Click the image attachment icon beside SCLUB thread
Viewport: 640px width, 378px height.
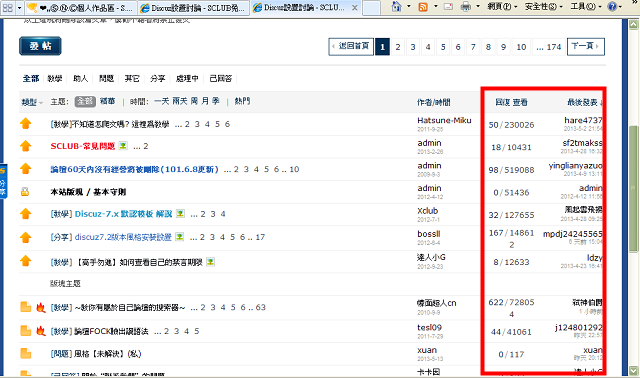tap(123, 146)
